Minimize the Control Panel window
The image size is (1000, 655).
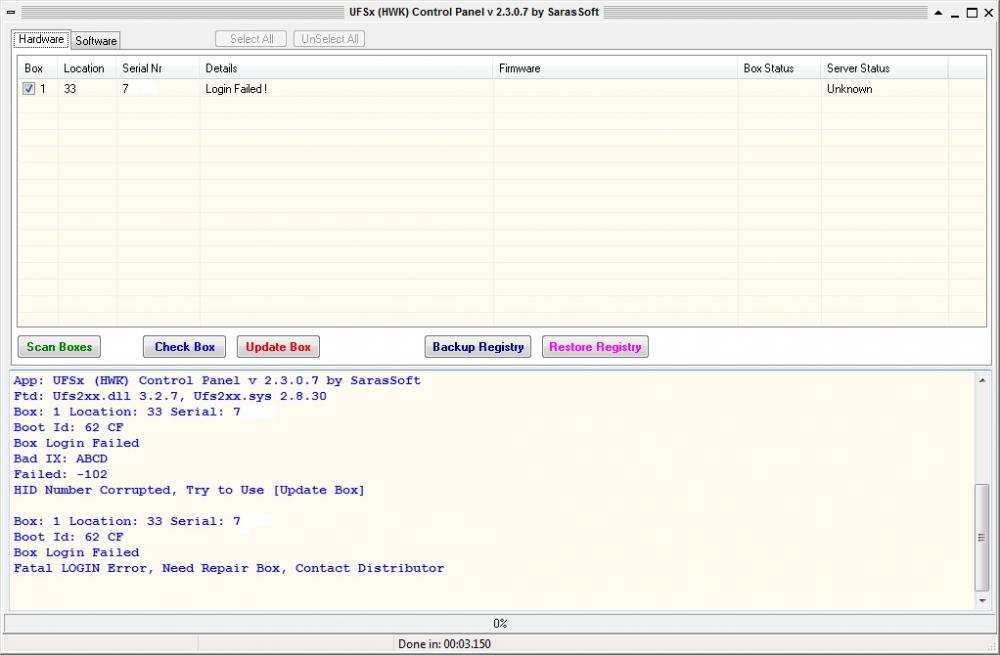click(x=955, y=13)
